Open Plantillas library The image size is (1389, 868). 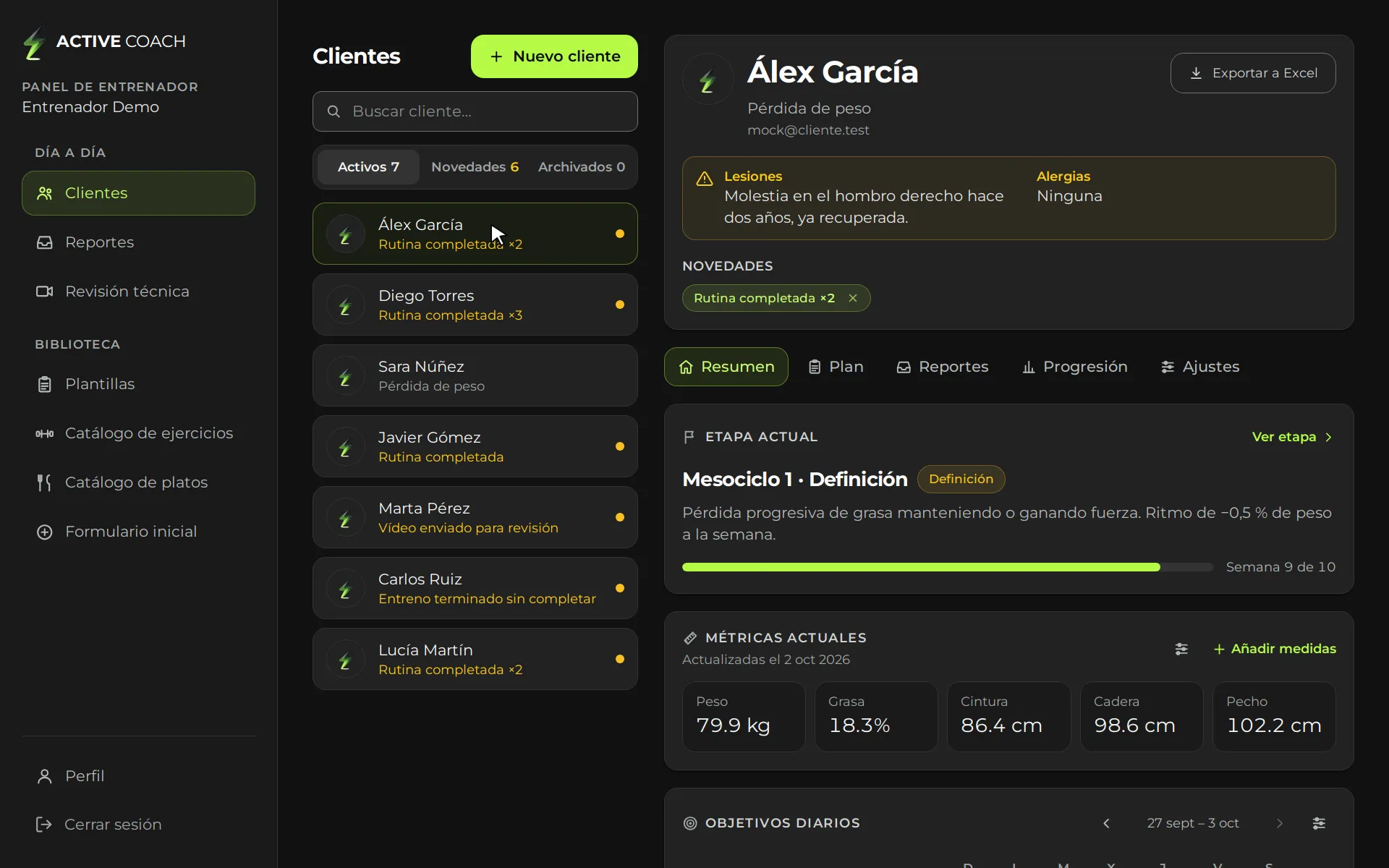click(138, 384)
